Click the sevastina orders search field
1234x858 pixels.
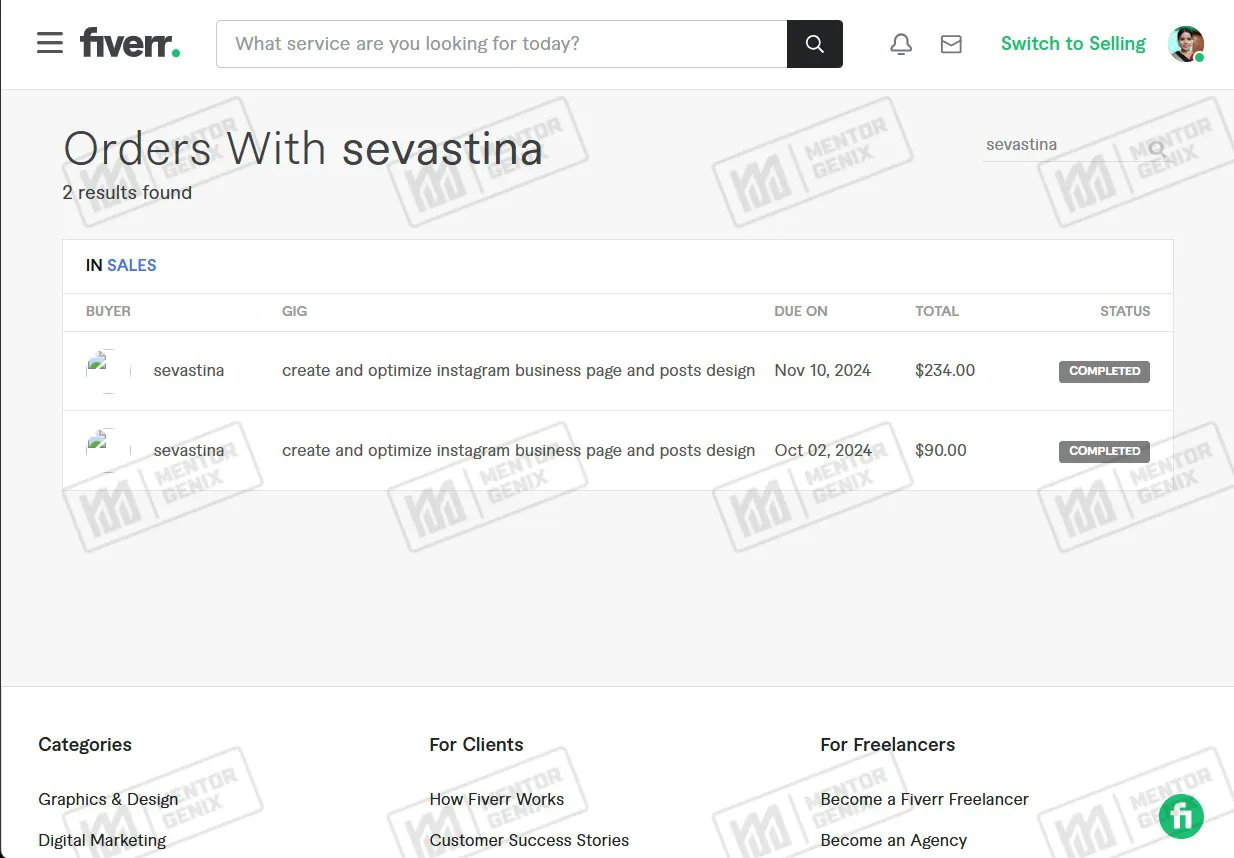1060,145
